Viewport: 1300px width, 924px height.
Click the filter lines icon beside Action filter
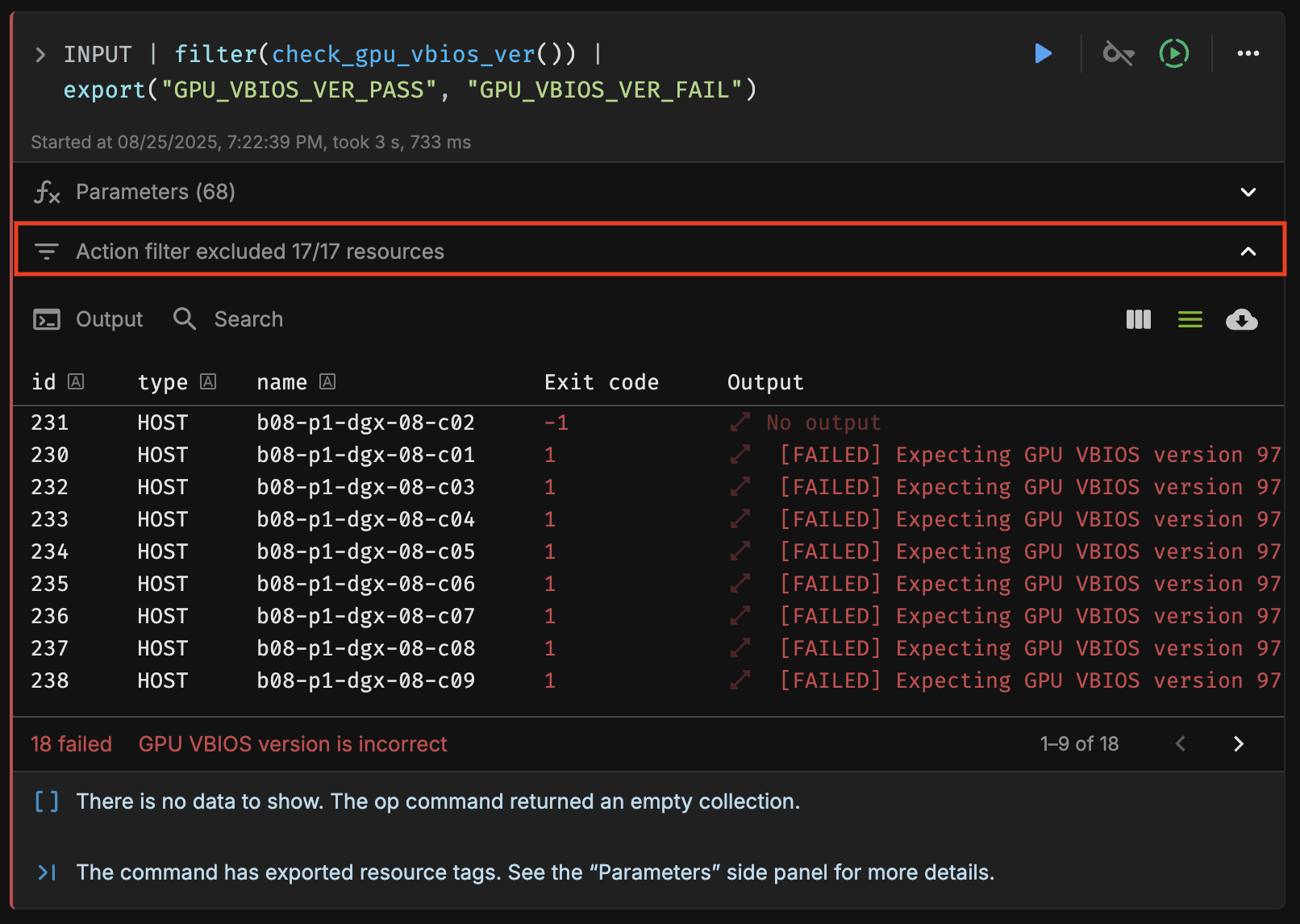click(x=47, y=252)
